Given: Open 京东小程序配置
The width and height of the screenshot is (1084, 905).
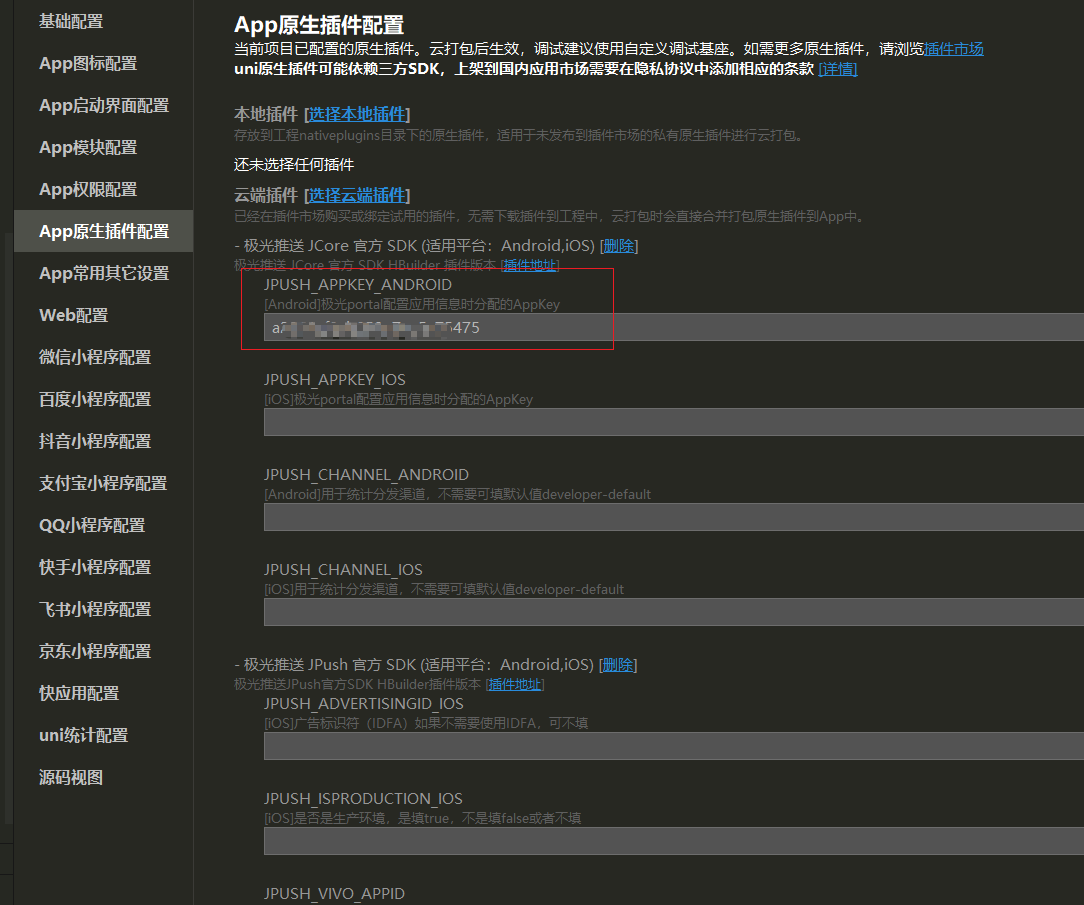Looking at the screenshot, I should (x=95, y=651).
